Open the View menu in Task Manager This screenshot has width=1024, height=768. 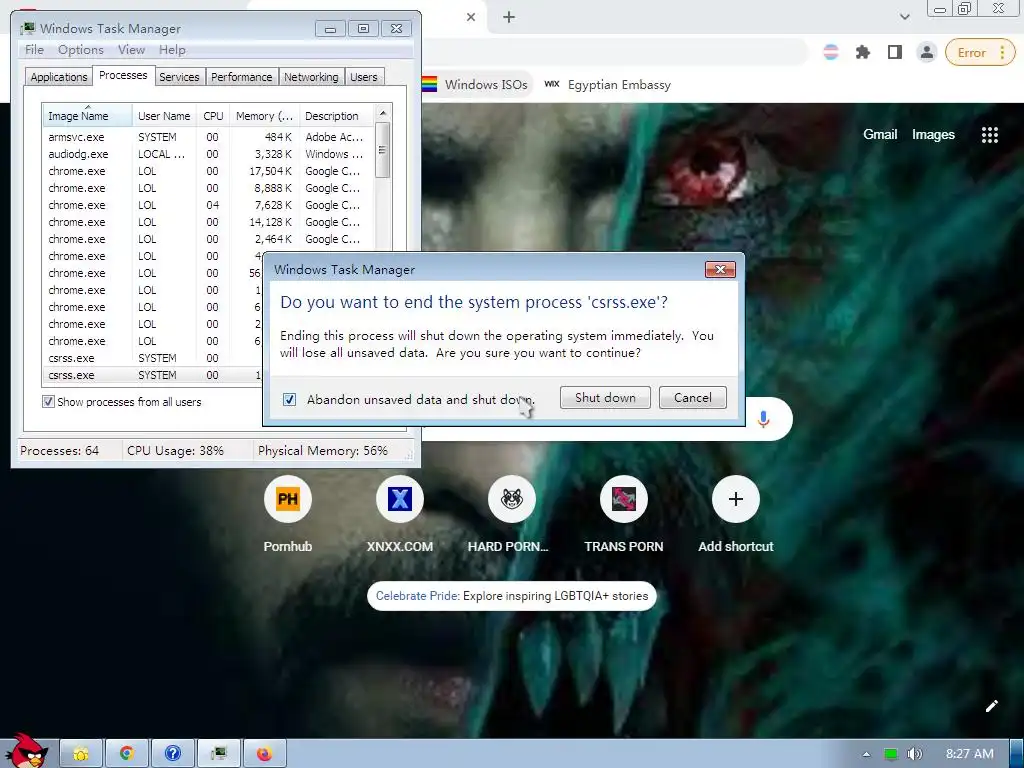[131, 50]
